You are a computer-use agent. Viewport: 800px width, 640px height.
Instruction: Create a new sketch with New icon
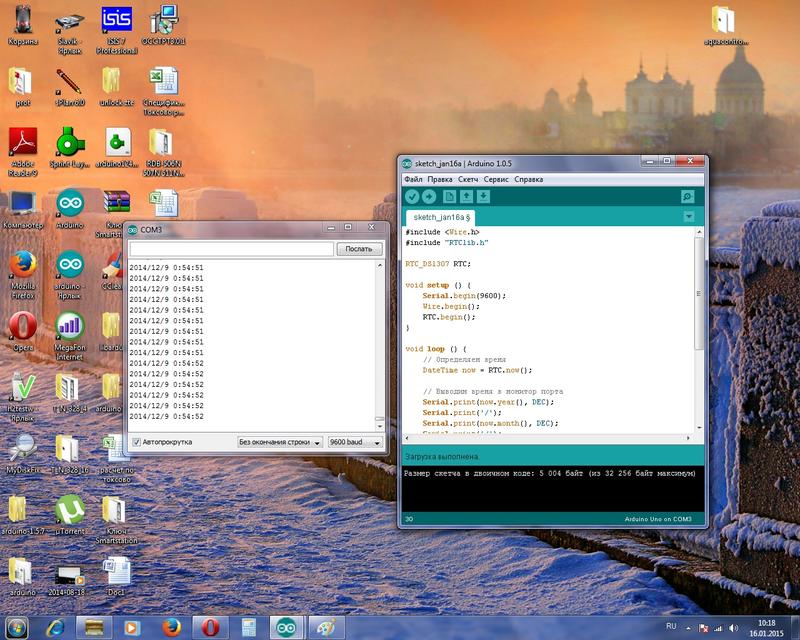450,197
